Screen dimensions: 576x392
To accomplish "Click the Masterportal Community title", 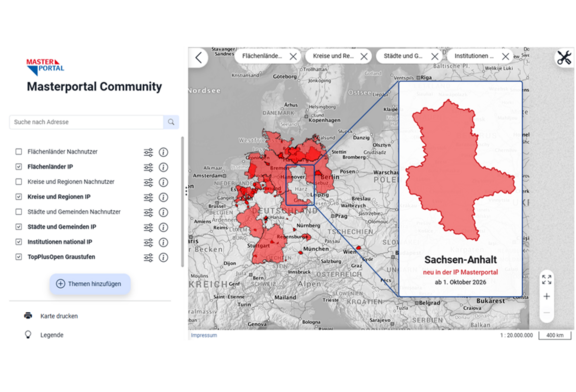I will point(94,87).
